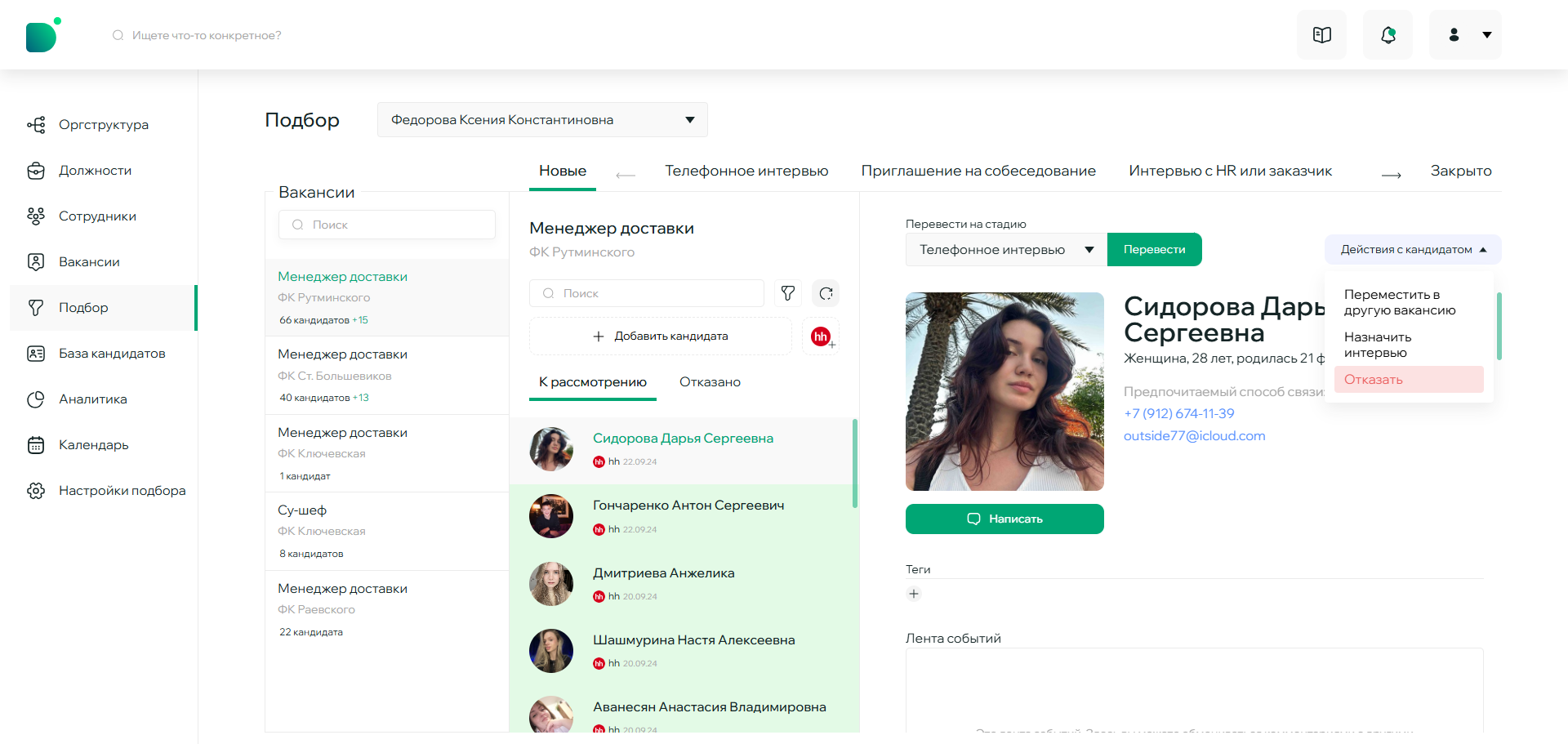Viewport: 1568px width, 744px height.
Task: Click База кандидатов sidebar icon
Action: click(36, 354)
